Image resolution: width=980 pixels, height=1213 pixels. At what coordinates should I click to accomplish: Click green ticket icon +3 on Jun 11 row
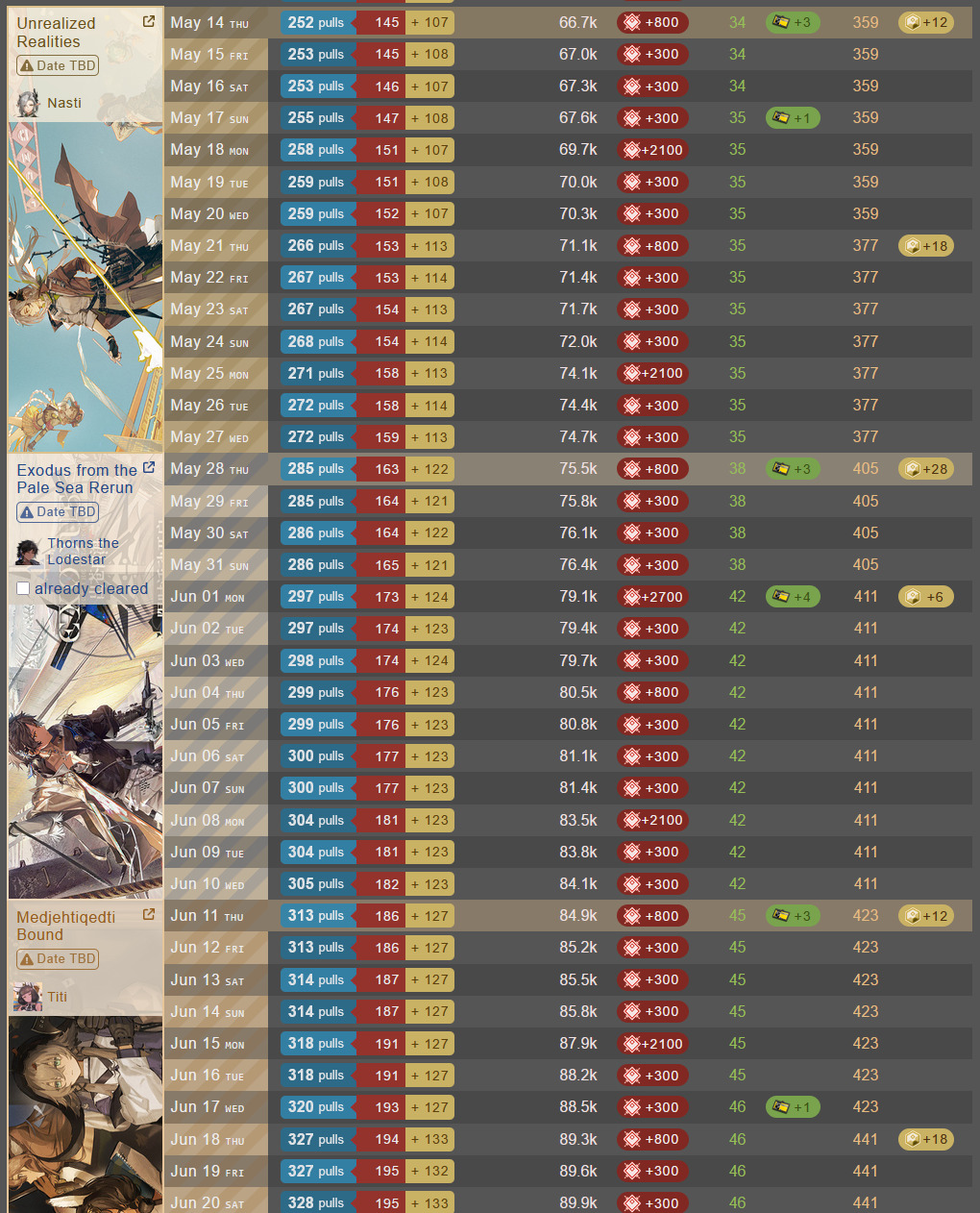click(x=780, y=916)
